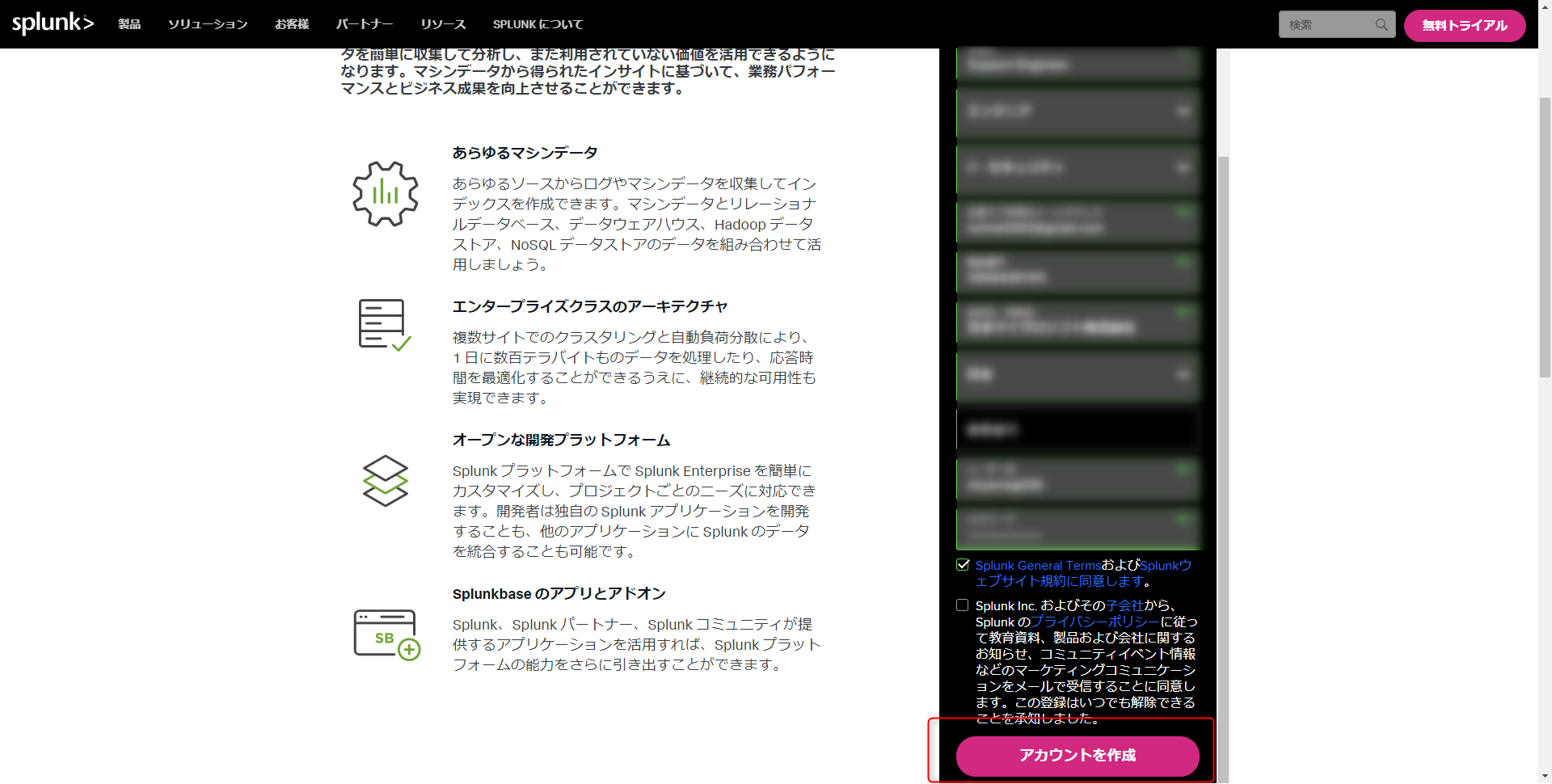Screen dimensions: 1552x784
Task: Open the 子会社 link
Action: click(1125, 605)
